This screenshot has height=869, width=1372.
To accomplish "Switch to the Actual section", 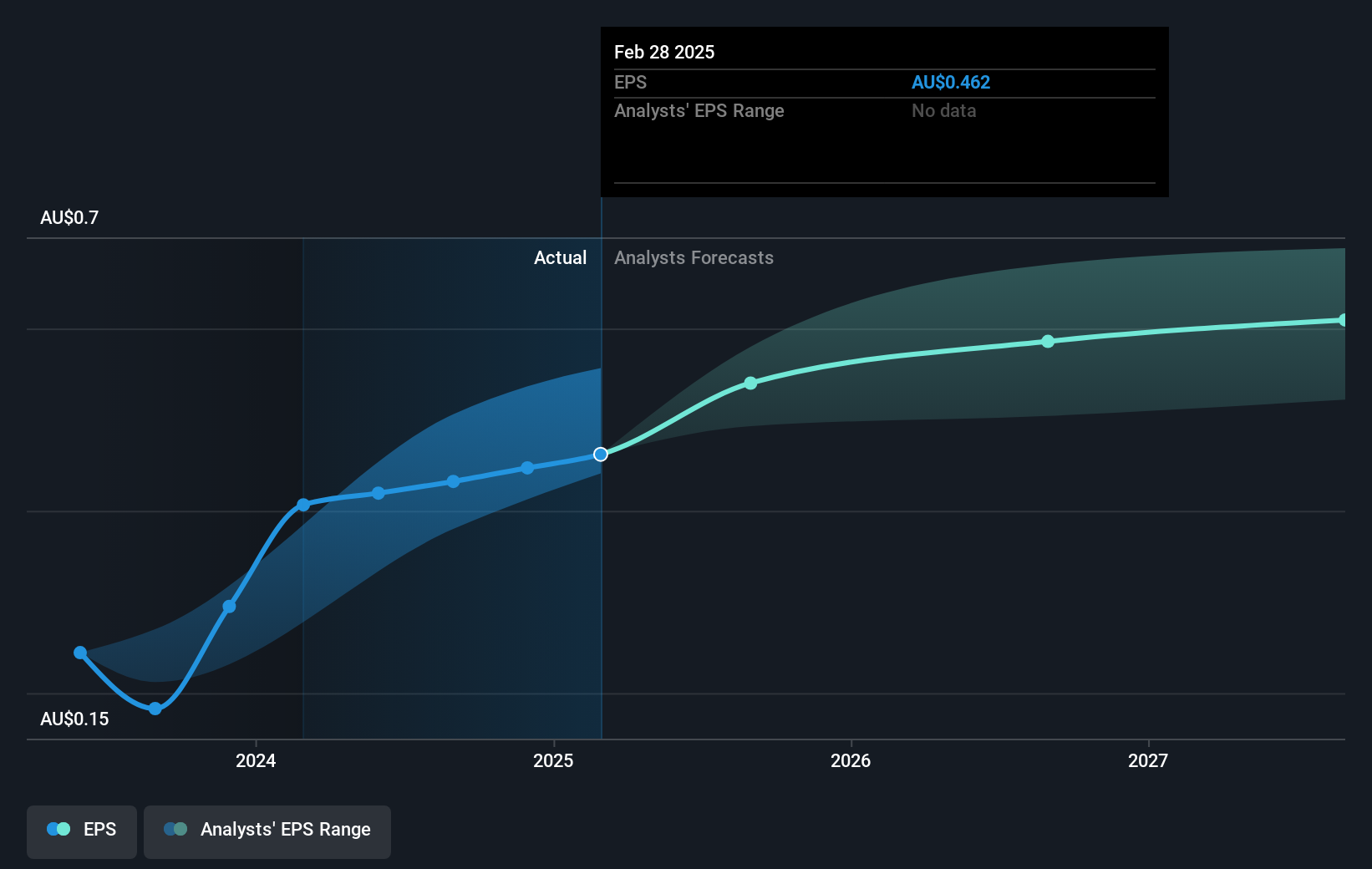I will (x=560, y=257).
